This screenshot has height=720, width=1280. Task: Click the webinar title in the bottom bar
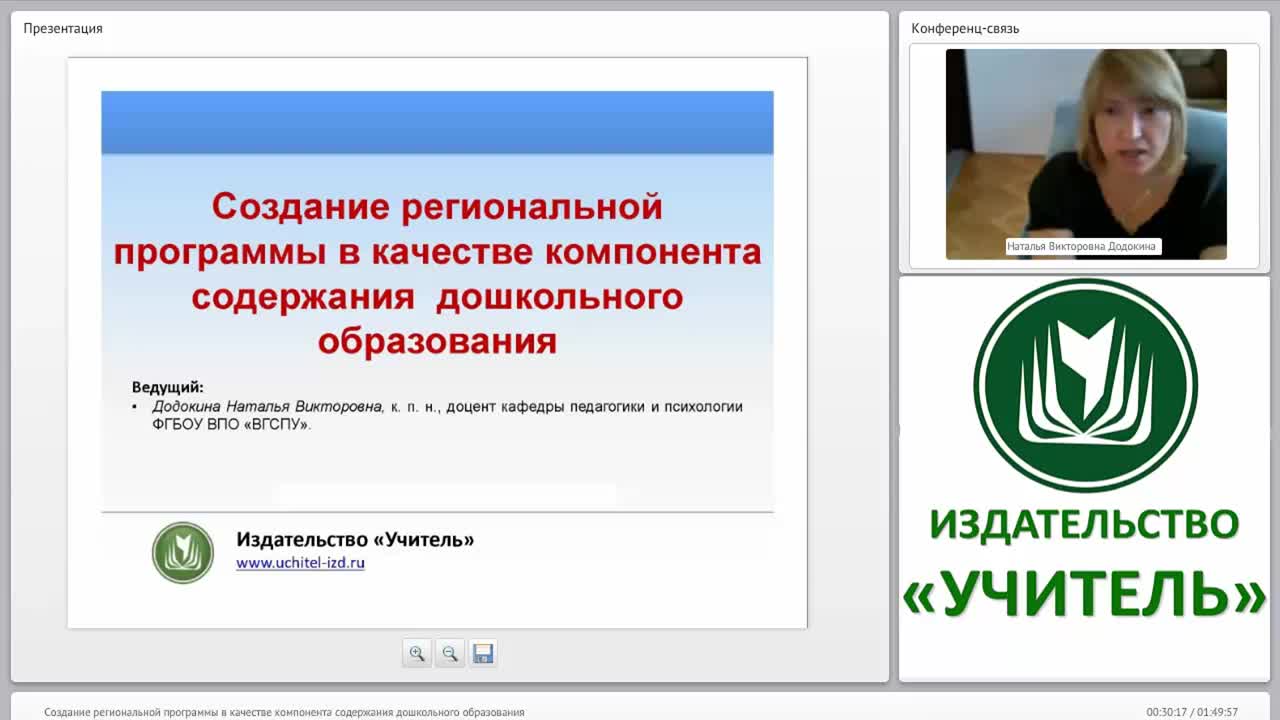(x=284, y=712)
